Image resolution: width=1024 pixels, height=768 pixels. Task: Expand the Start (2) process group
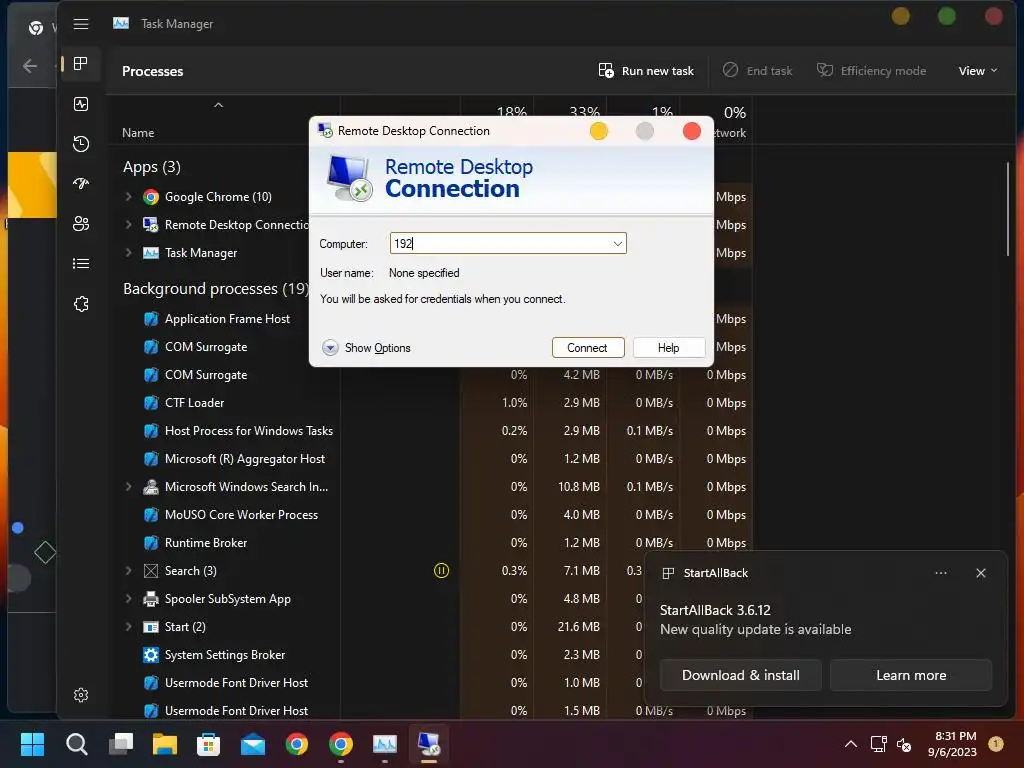coord(129,627)
